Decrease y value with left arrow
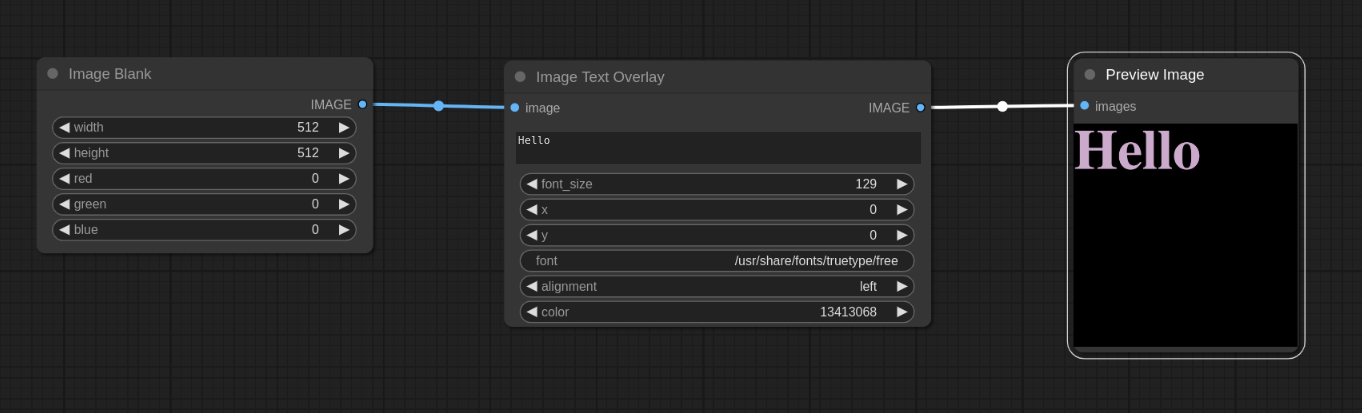The image size is (1362, 413). 532,235
